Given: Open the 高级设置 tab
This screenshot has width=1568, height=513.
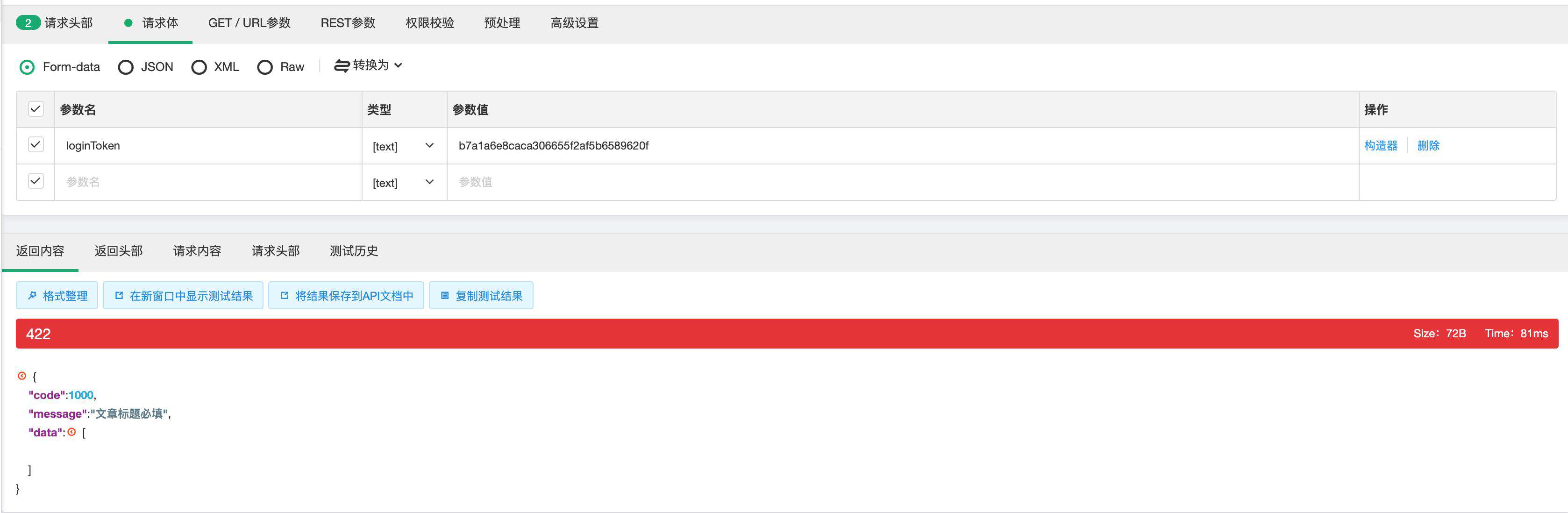Looking at the screenshot, I should click(x=575, y=23).
